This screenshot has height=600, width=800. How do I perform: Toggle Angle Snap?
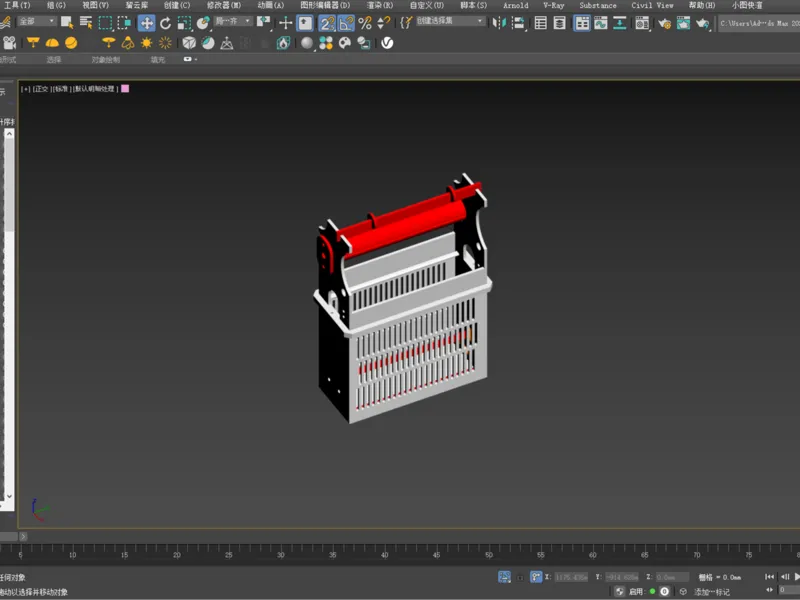[x=346, y=23]
